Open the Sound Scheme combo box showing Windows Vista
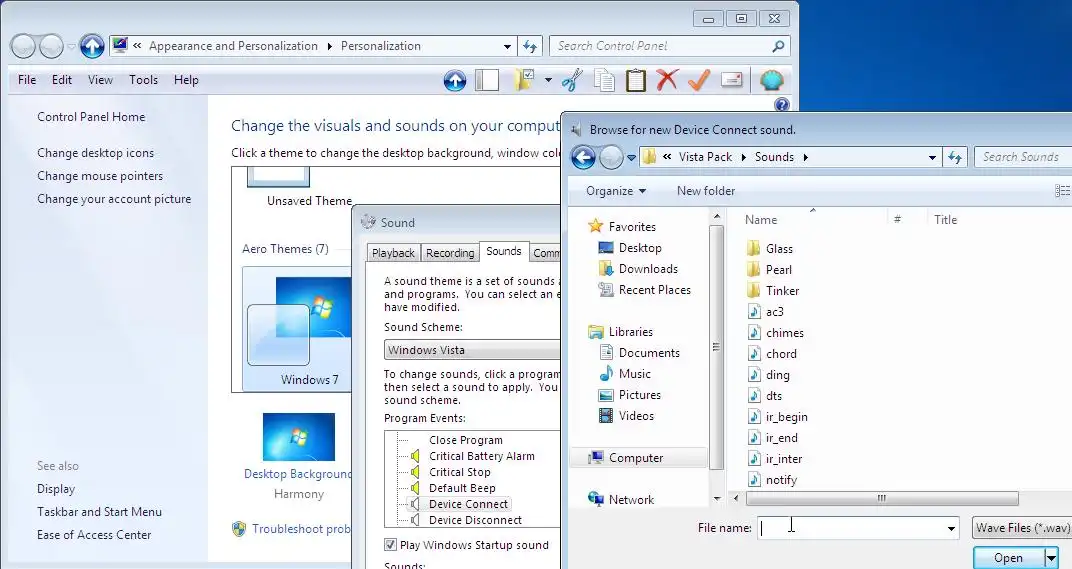Image resolution: width=1072 pixels, height=569 pixels. click(472, 349)
